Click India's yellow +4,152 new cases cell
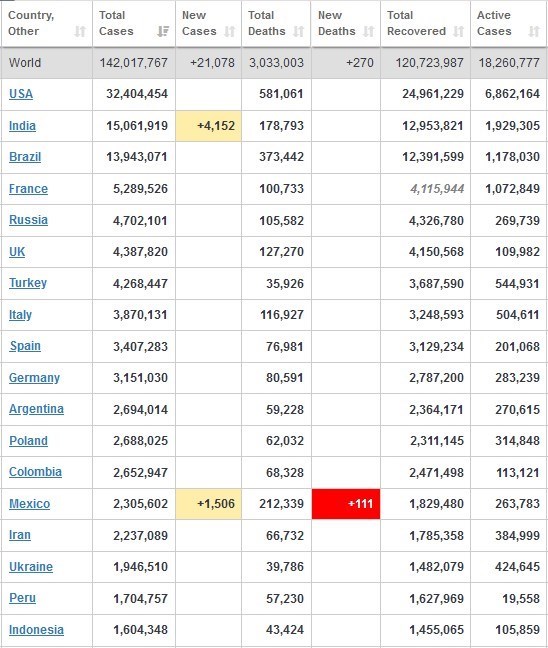 (x=209, y=126)
